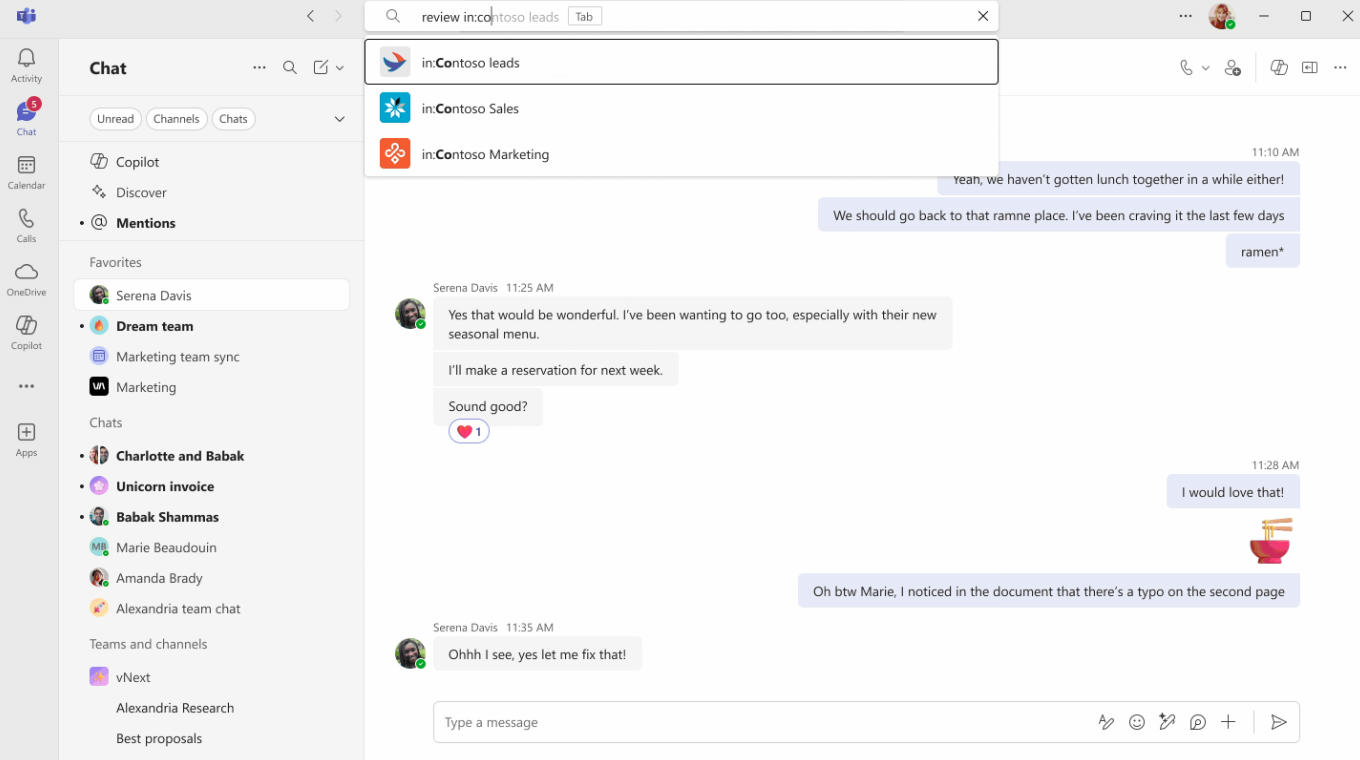Viewport: 1360px width, 760px height.
Task: Open Copilot in the app rail
Action: point(26,332)
